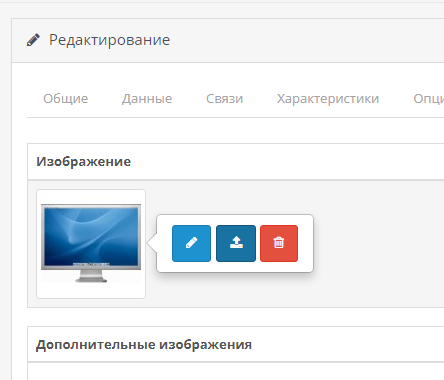Click the Редактирование heading text

110,40
